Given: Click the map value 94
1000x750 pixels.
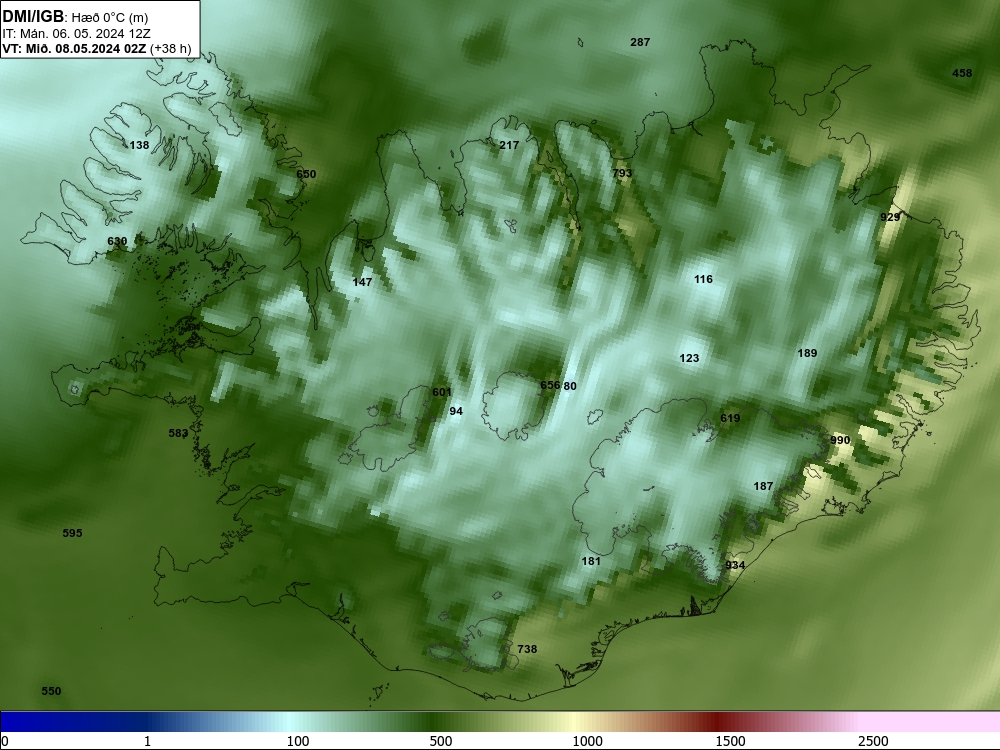Looking at the screenshot, I should (x=456, y=411).
